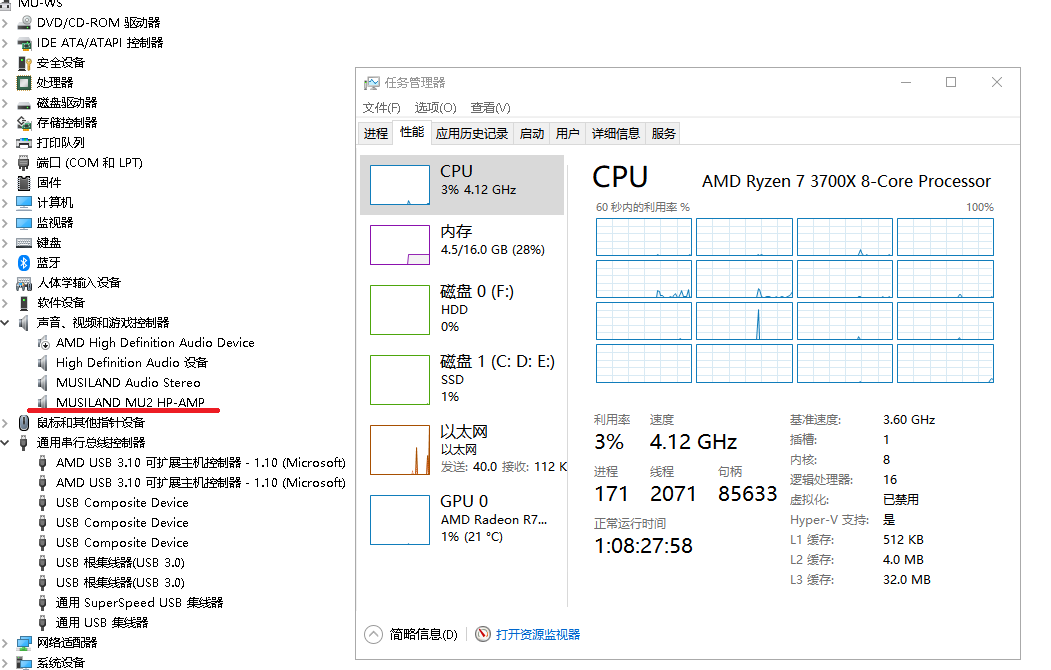Click the 打印队列 printer queue icon
The image size is (1051, 670).
tap(25, 142)
